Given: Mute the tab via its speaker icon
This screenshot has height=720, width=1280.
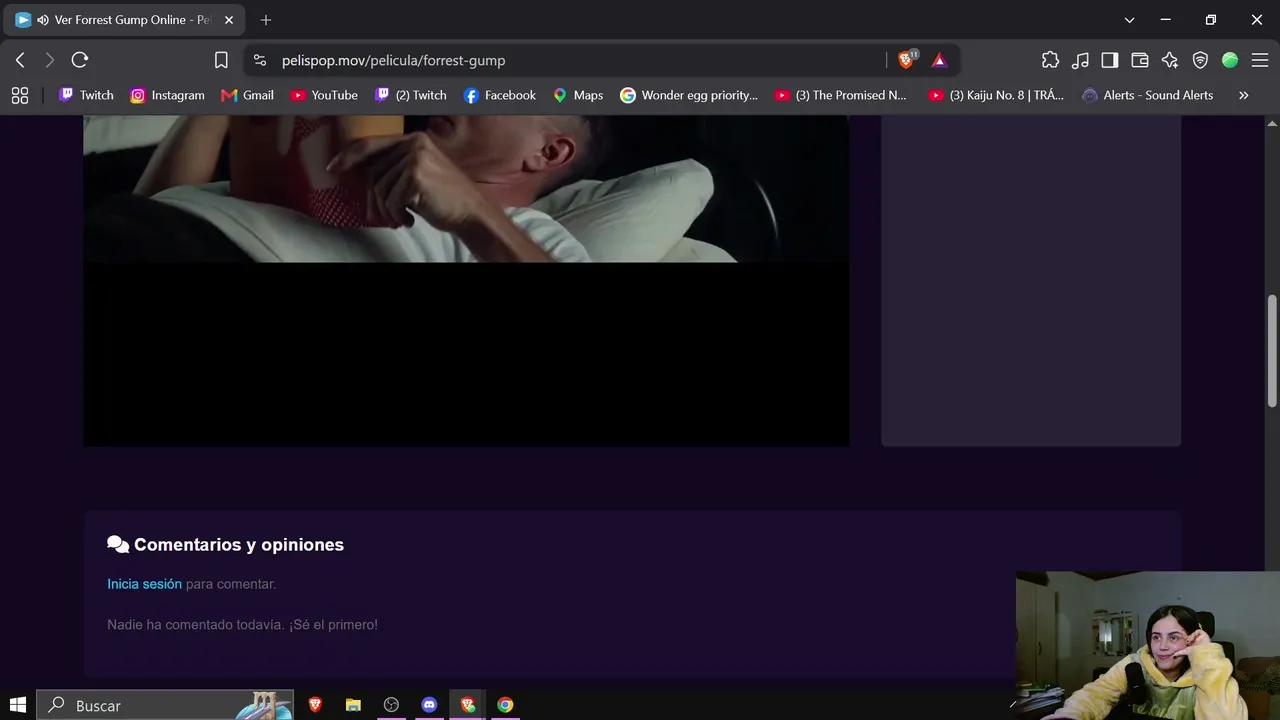Looking at the screenshot, I should point(43,20).
